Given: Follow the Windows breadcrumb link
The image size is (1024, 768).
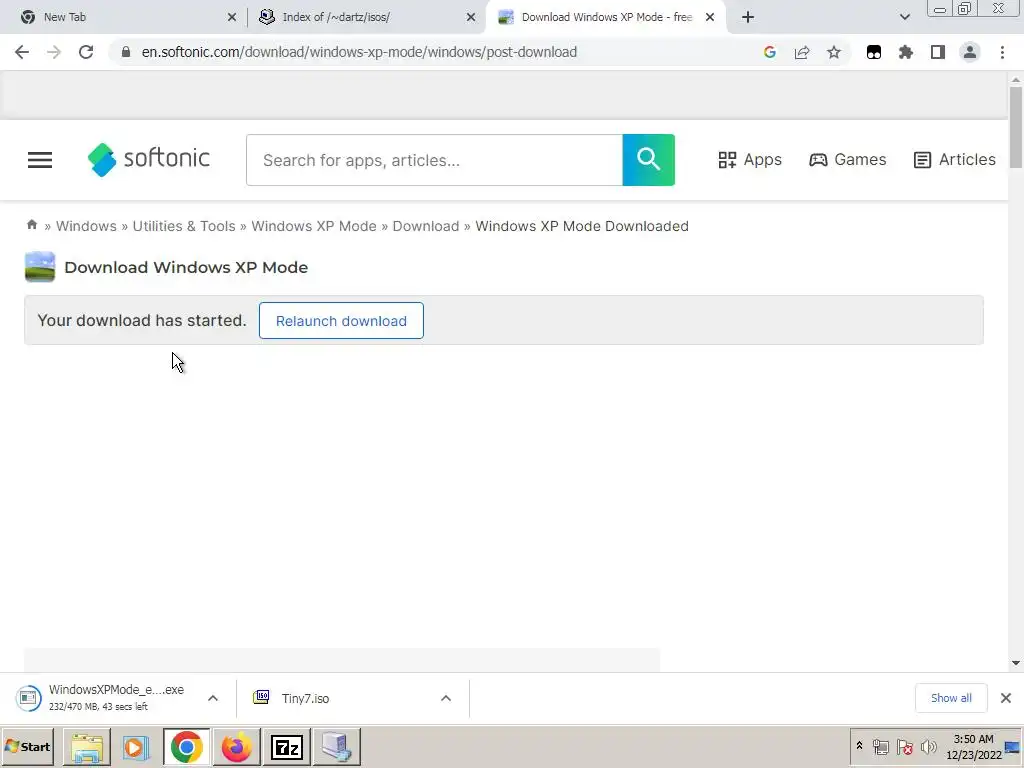Looking at the screenshot, I should [x=86, y=226].
